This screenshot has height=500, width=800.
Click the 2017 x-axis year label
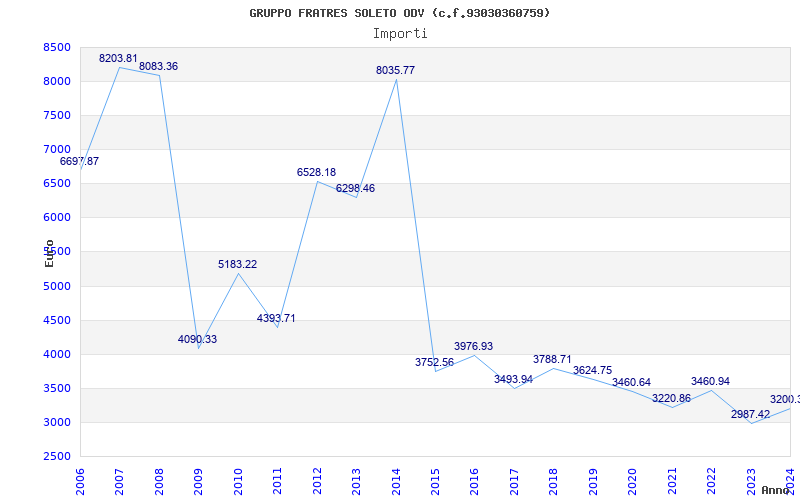(x=514, y=482)
